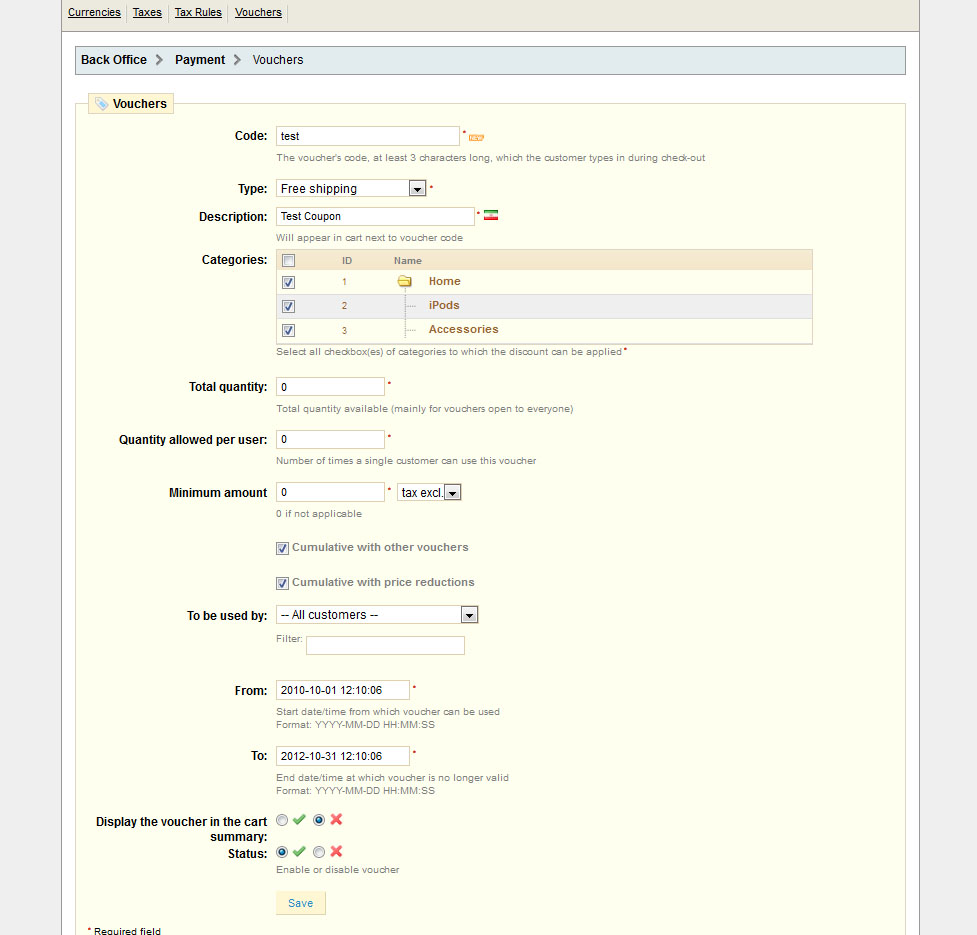Screen dimensions: 977x935
Task: Open the Type dropdown showing Free shipping
Action: pos(351,188)
